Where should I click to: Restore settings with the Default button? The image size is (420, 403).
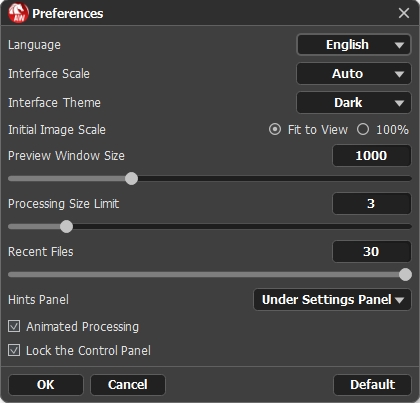point(372,385)
